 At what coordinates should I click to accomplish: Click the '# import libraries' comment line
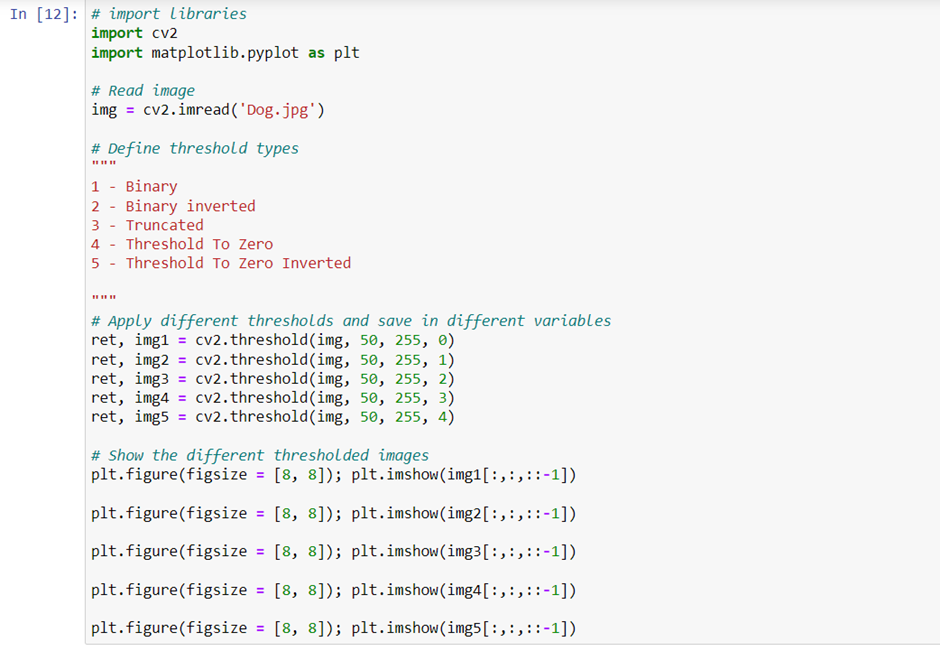pos(168,14)
